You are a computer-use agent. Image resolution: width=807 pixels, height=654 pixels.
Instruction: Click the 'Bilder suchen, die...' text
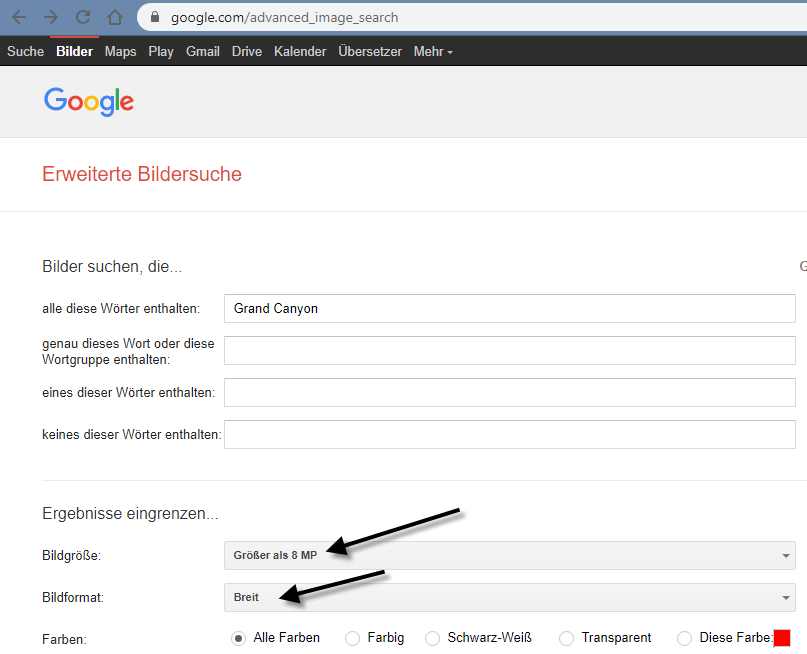pyautogui.click(x=112, y=267)
